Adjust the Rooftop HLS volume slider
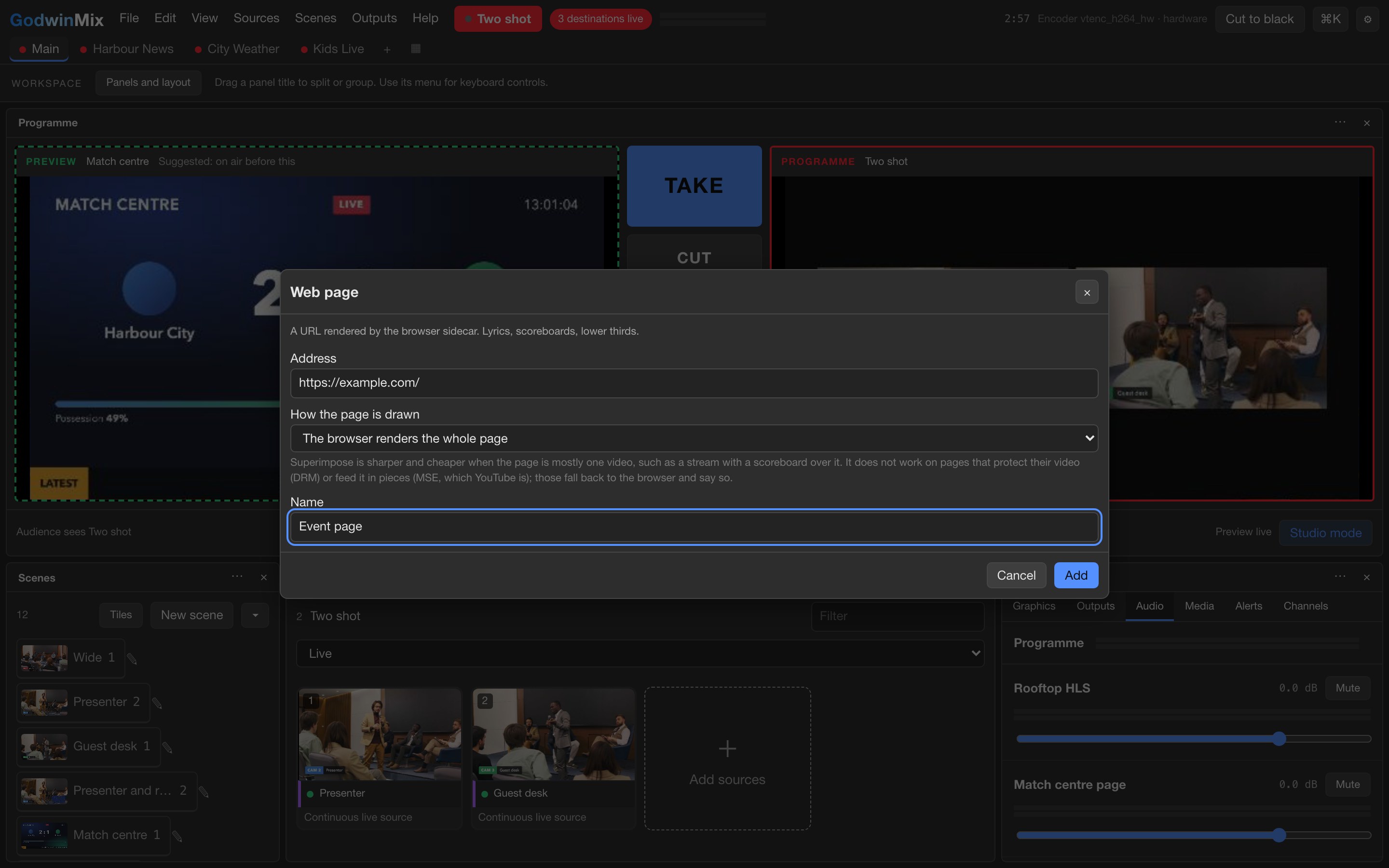The width and height of the screenshot is (1389, 868). click(x=1193, y=739)
